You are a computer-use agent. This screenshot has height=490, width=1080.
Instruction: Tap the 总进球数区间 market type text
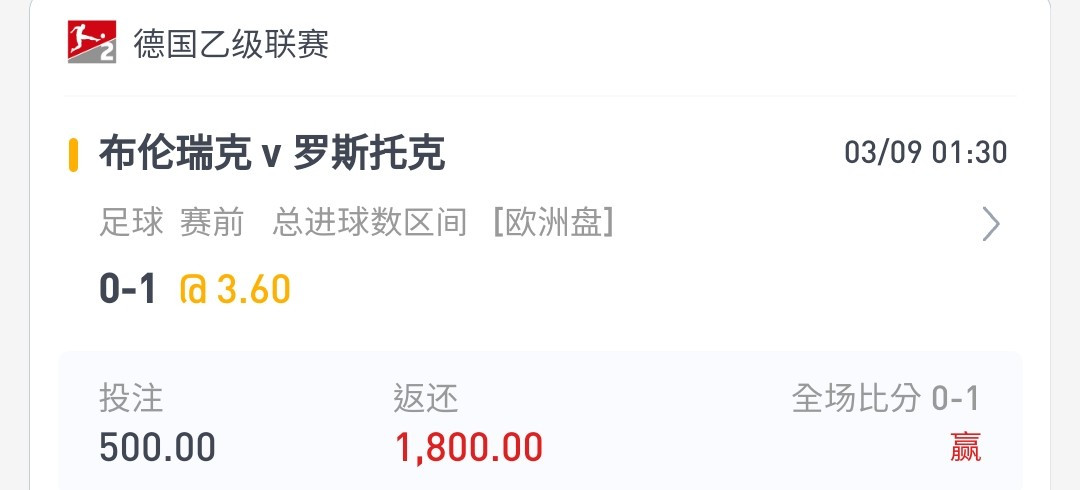coord(369,223)
